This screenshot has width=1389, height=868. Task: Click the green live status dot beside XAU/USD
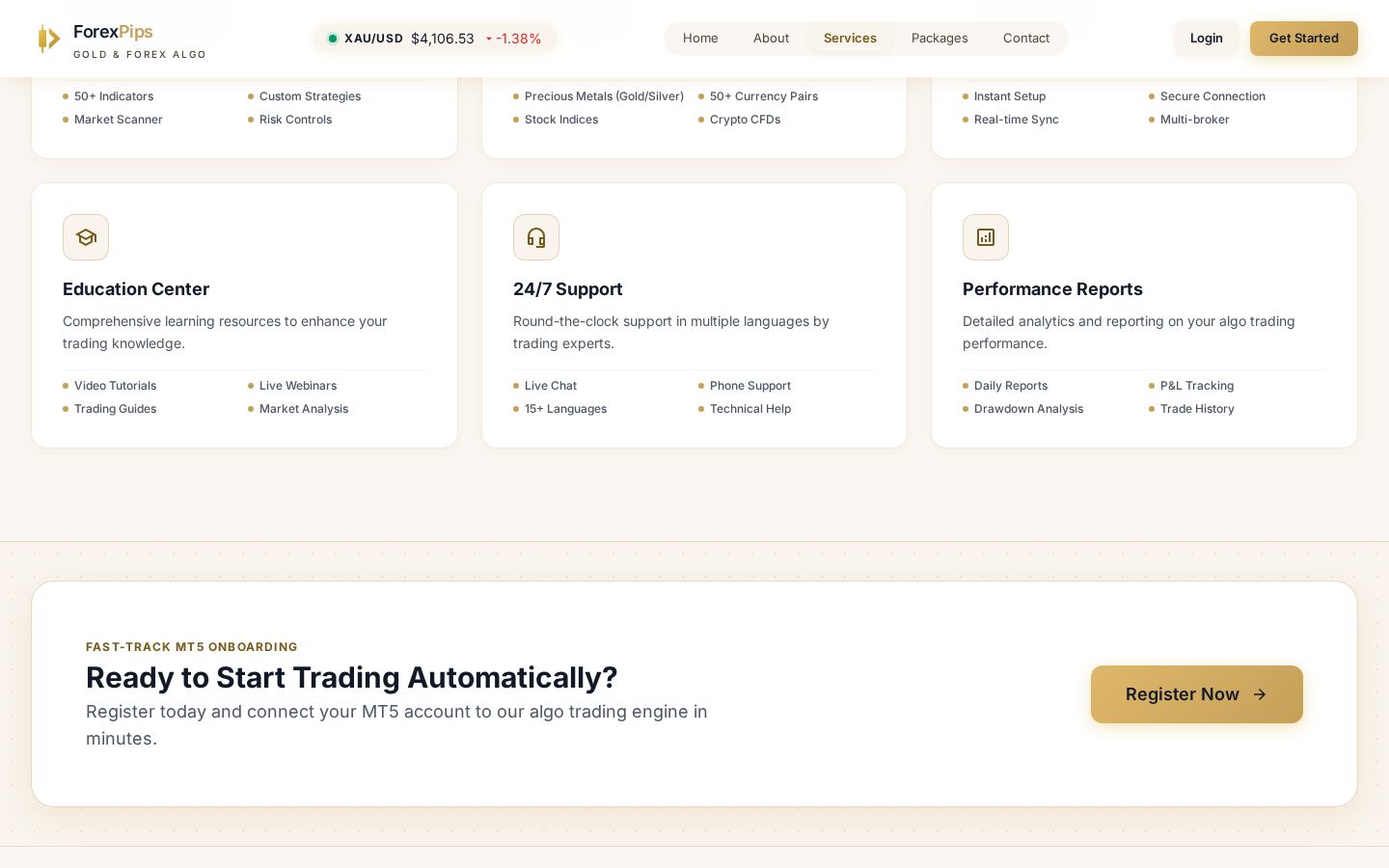pos(333,39)
